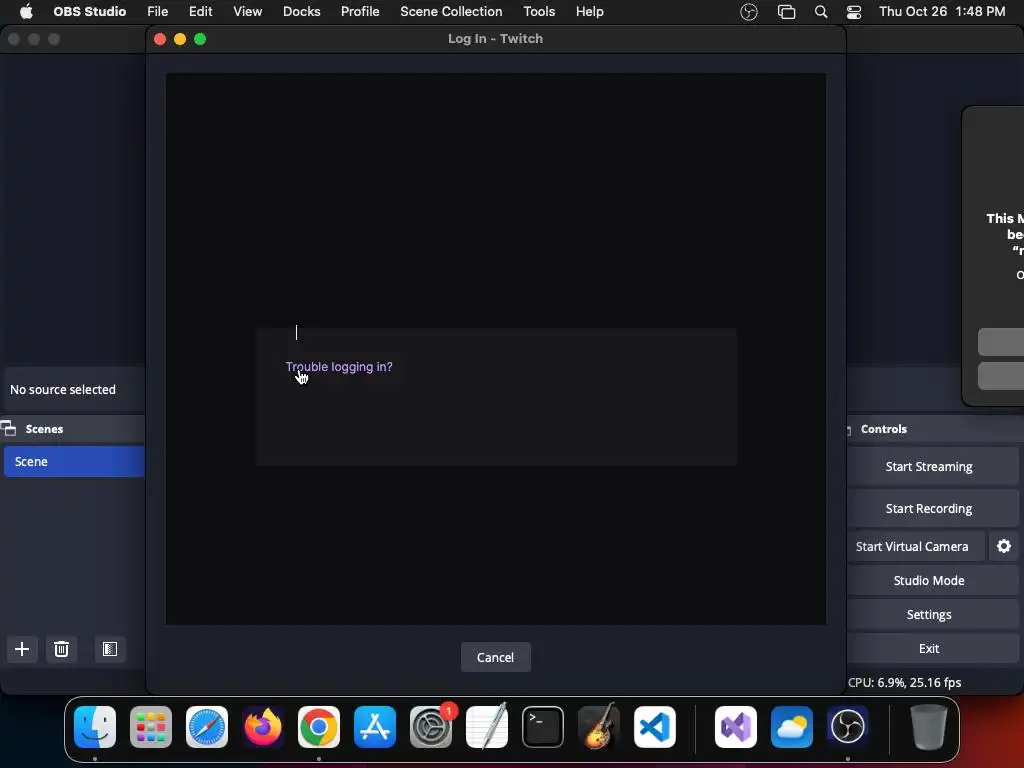This screenshot has height=768, width=1024.
Task: Click the No source selected label
Action: click(x=63, y=389)
